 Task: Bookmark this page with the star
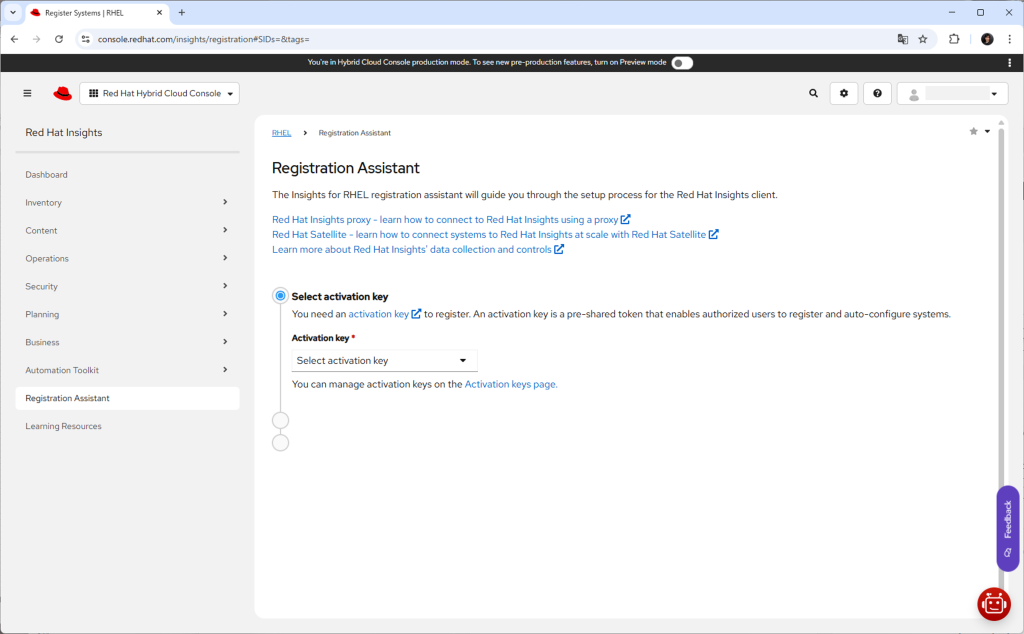pyautogui.click(x=923, y=39)
